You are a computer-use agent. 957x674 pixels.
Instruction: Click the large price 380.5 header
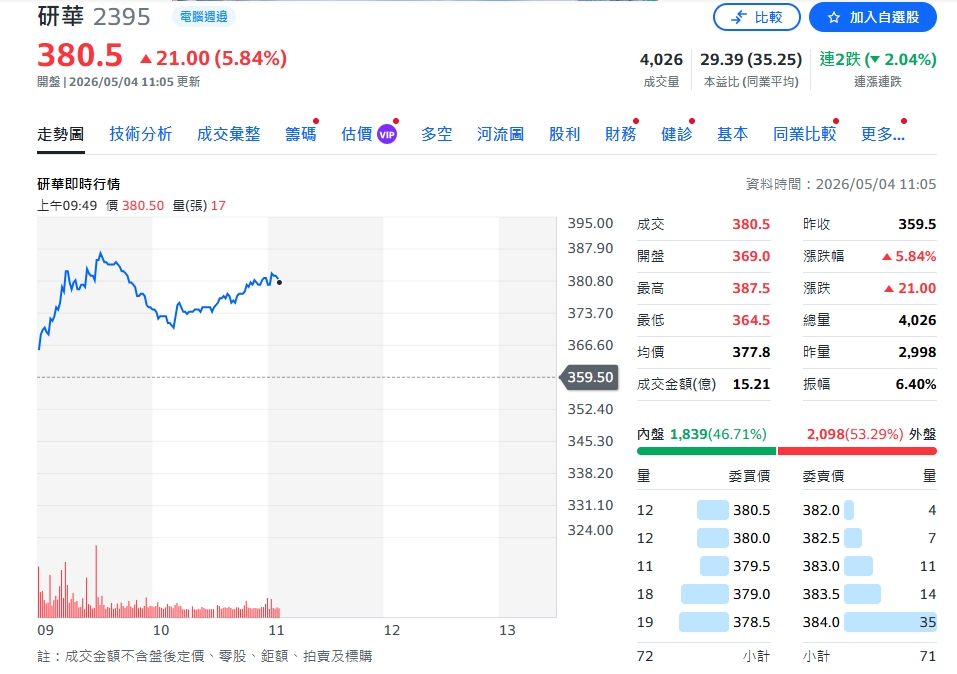[80, 56]
